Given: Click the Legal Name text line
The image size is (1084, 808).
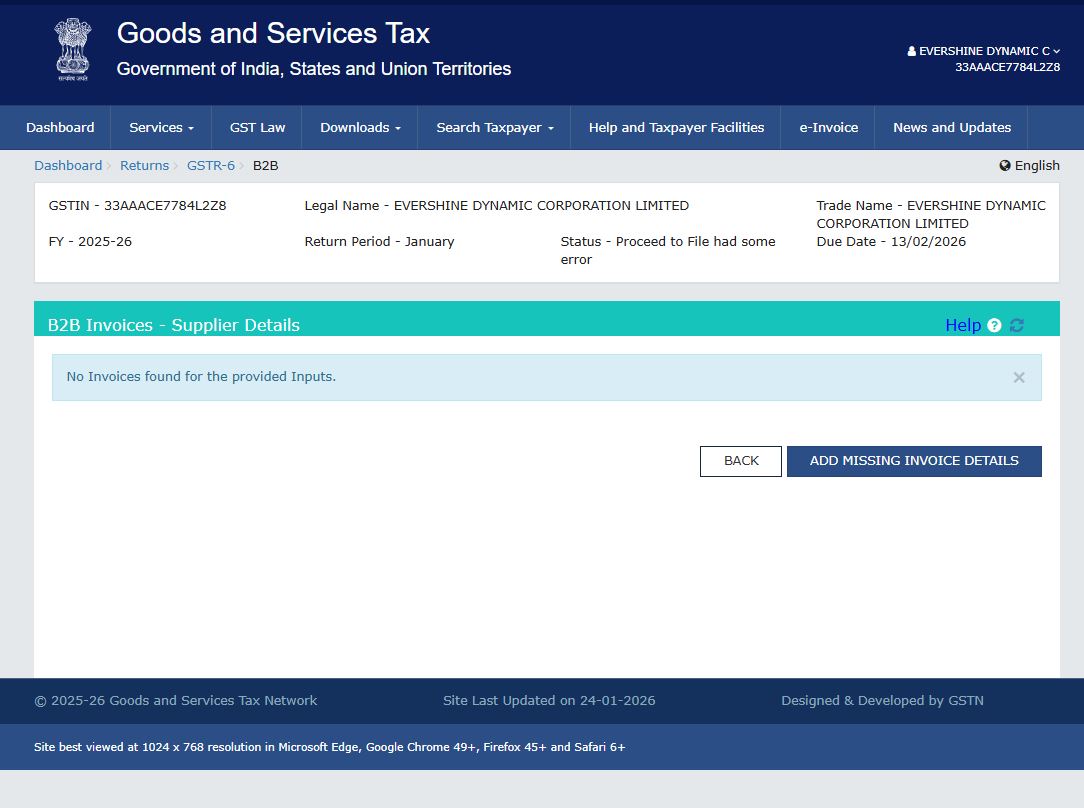Looking at the screenshot, I should (x=496, y=205).
